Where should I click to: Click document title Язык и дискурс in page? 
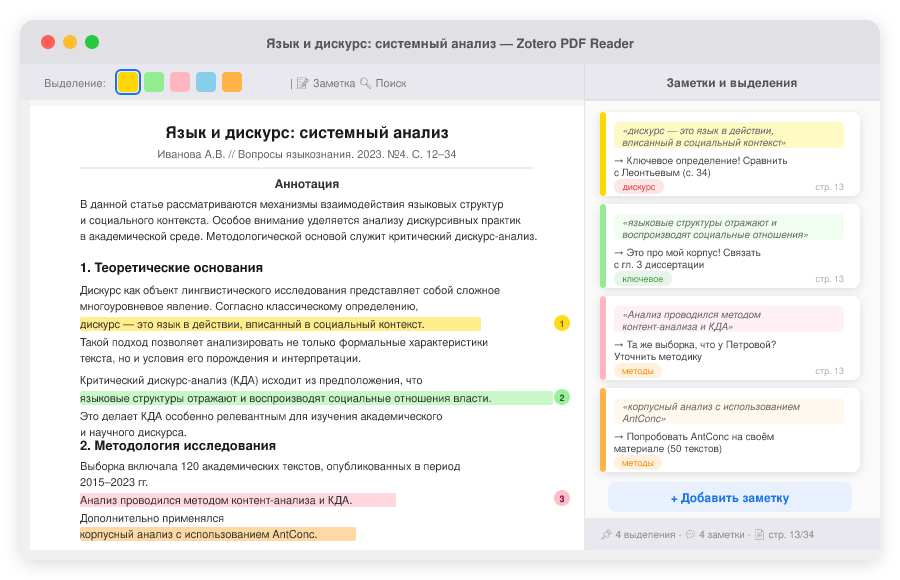[x=307, y=133]
